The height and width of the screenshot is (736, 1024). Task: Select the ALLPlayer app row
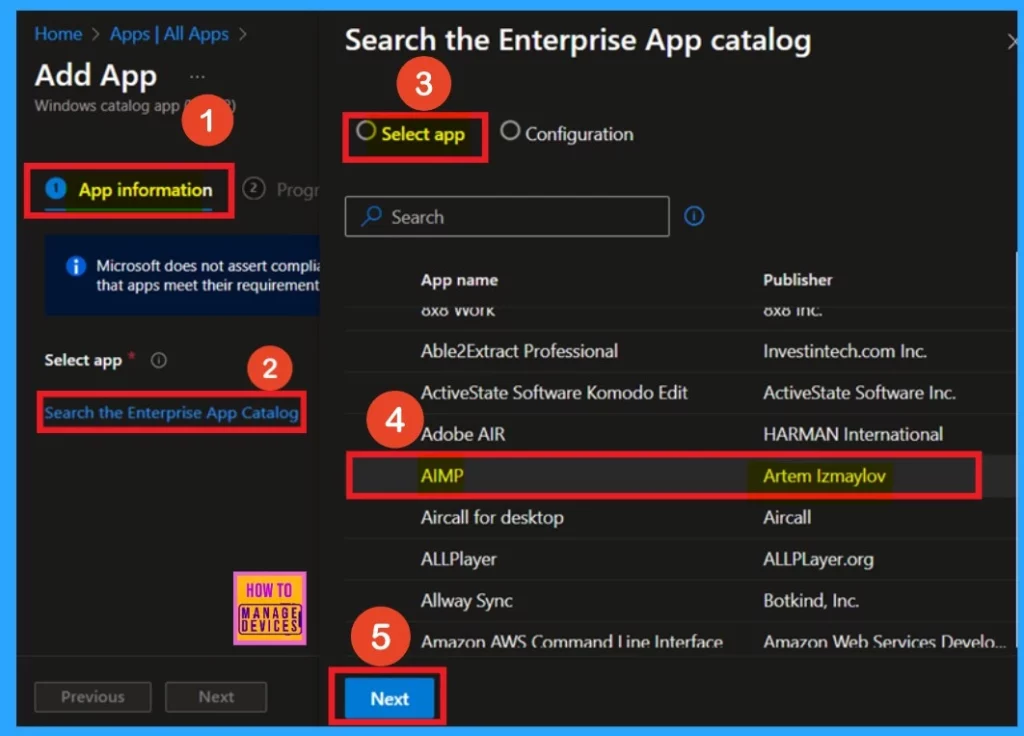tap(679, 560)
